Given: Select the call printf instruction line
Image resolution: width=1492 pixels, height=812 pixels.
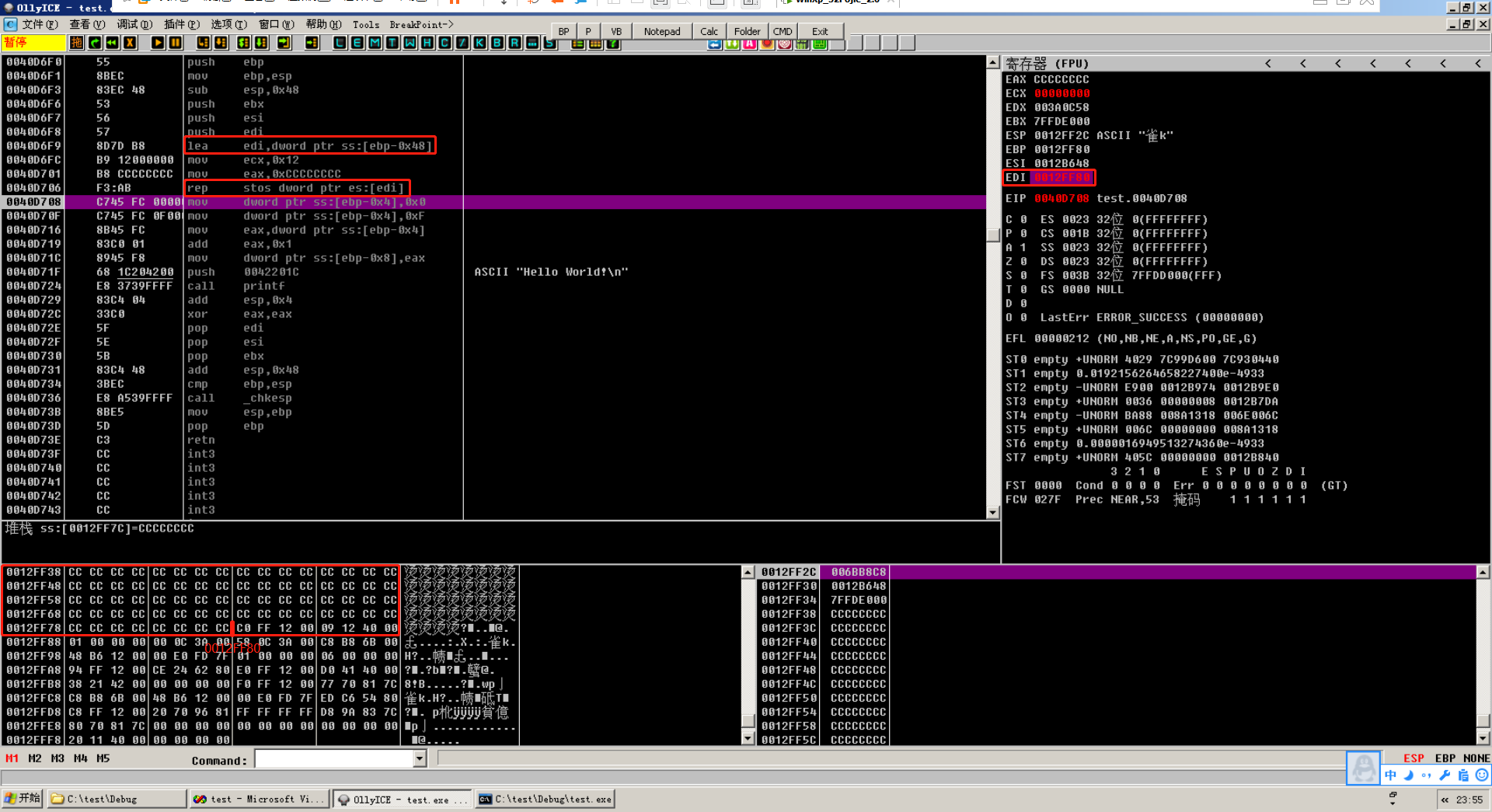Looking at the screenshot, I should tap(494, 286).
